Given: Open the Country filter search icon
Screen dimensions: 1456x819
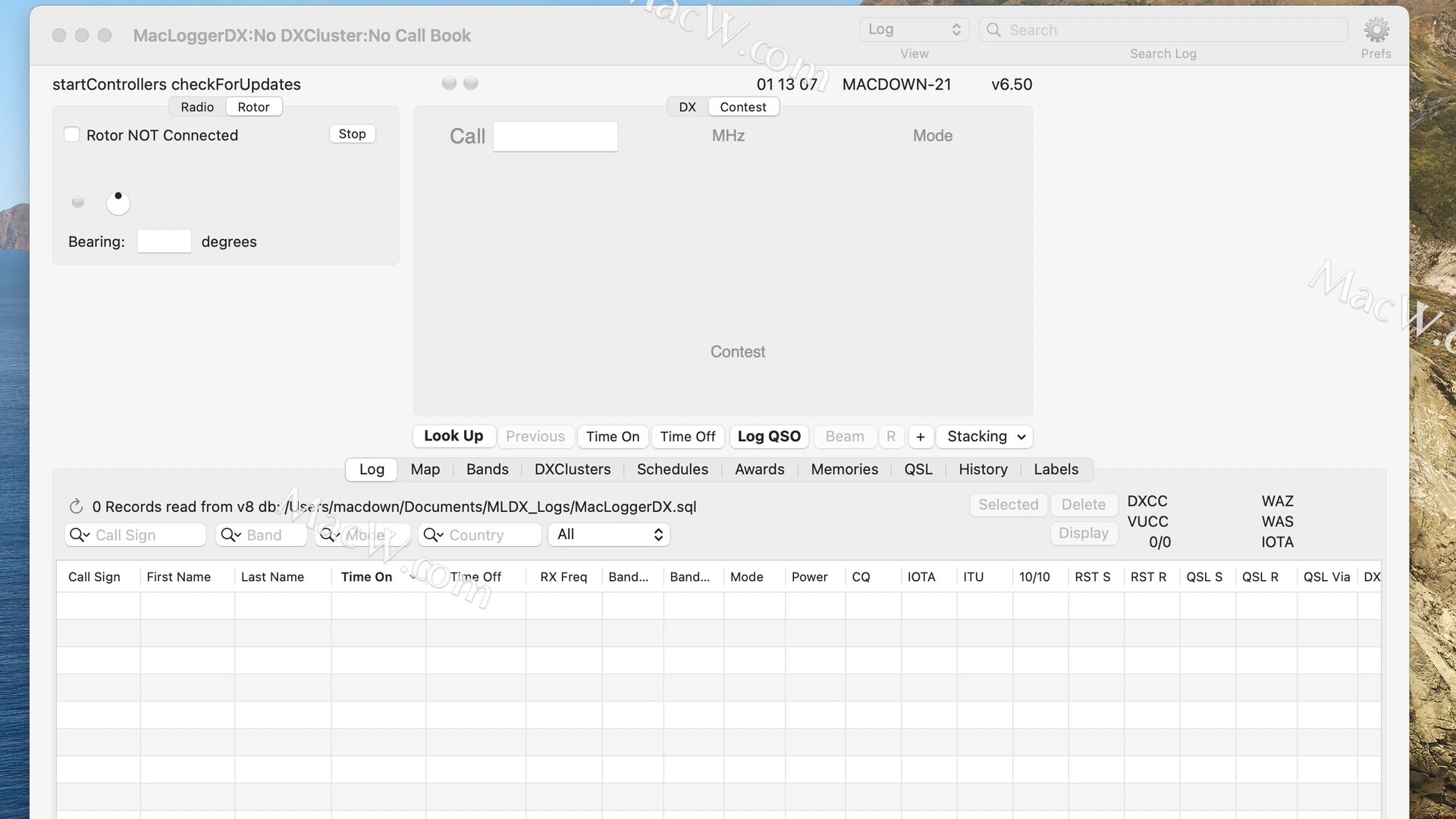Looking at the screenshot, I should tap(433, 535).
